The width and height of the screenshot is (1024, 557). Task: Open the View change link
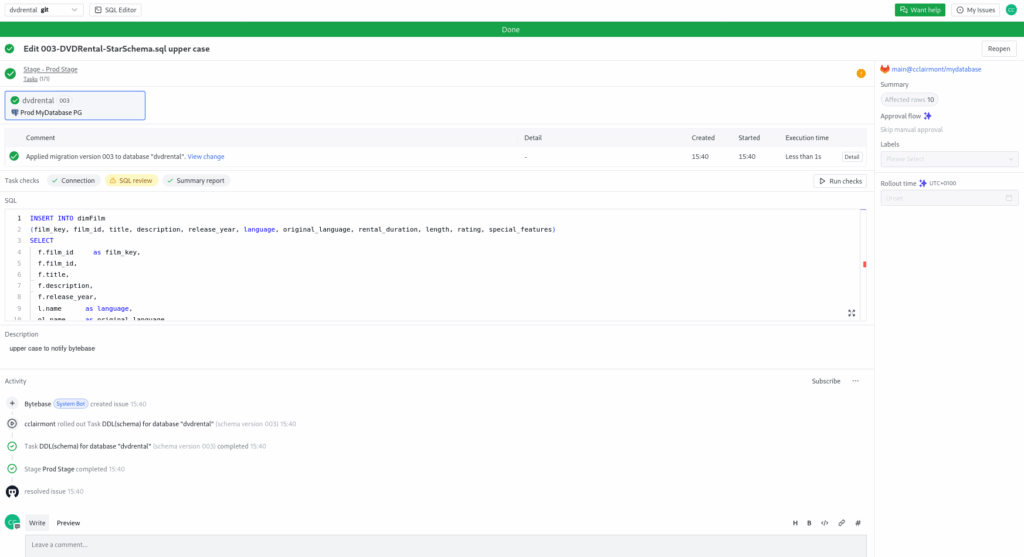point(206,157)
